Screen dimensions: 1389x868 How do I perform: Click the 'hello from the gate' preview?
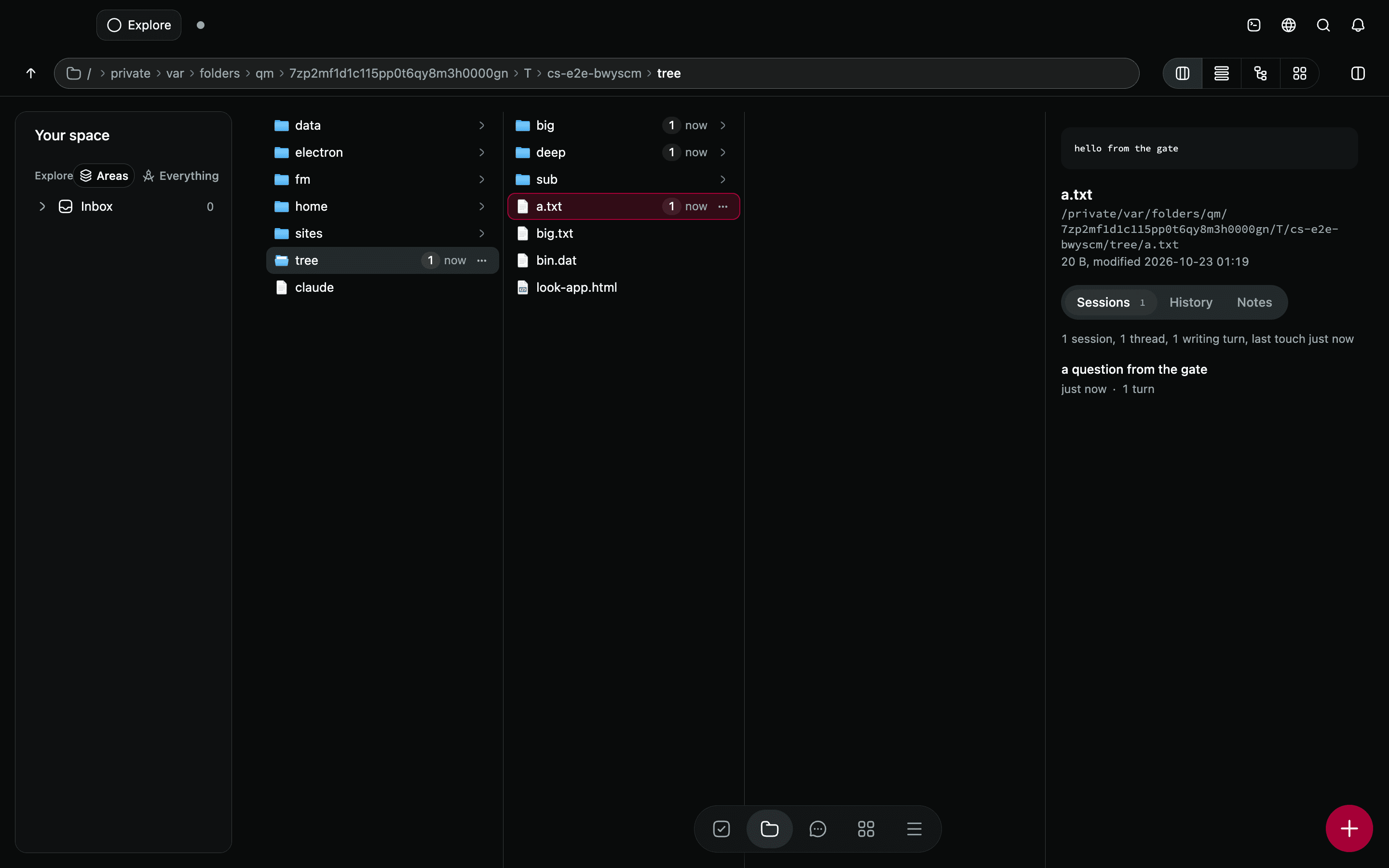(1209, 148)
